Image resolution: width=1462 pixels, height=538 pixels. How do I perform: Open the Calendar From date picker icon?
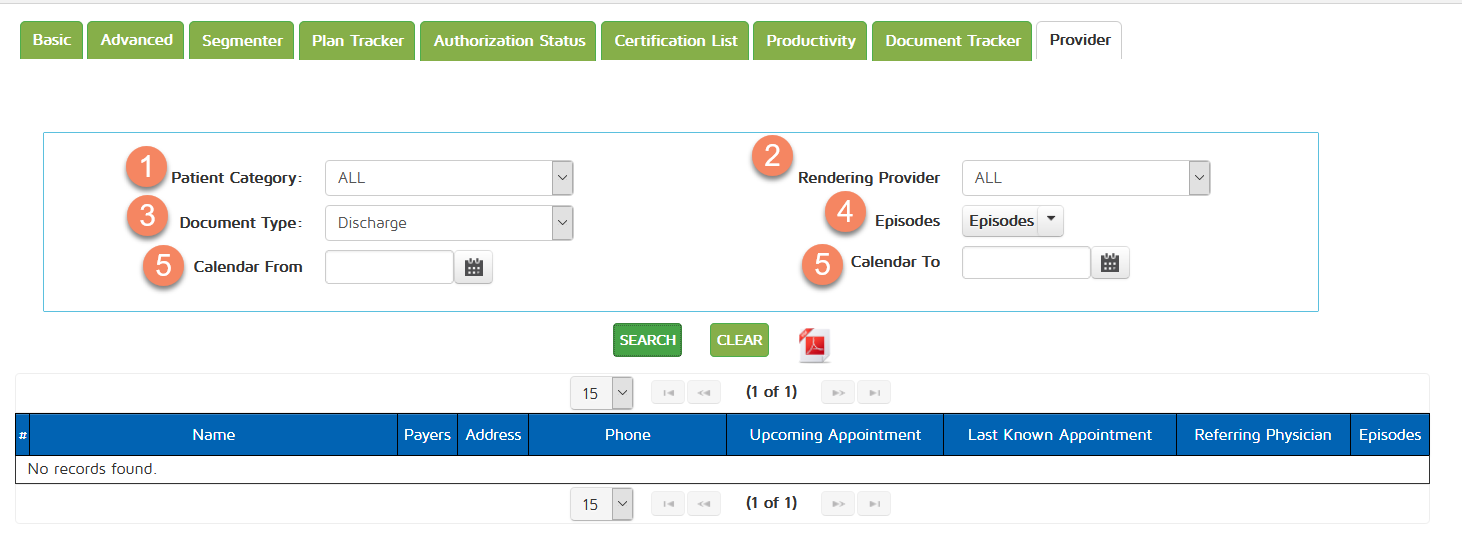click(474, 267)
